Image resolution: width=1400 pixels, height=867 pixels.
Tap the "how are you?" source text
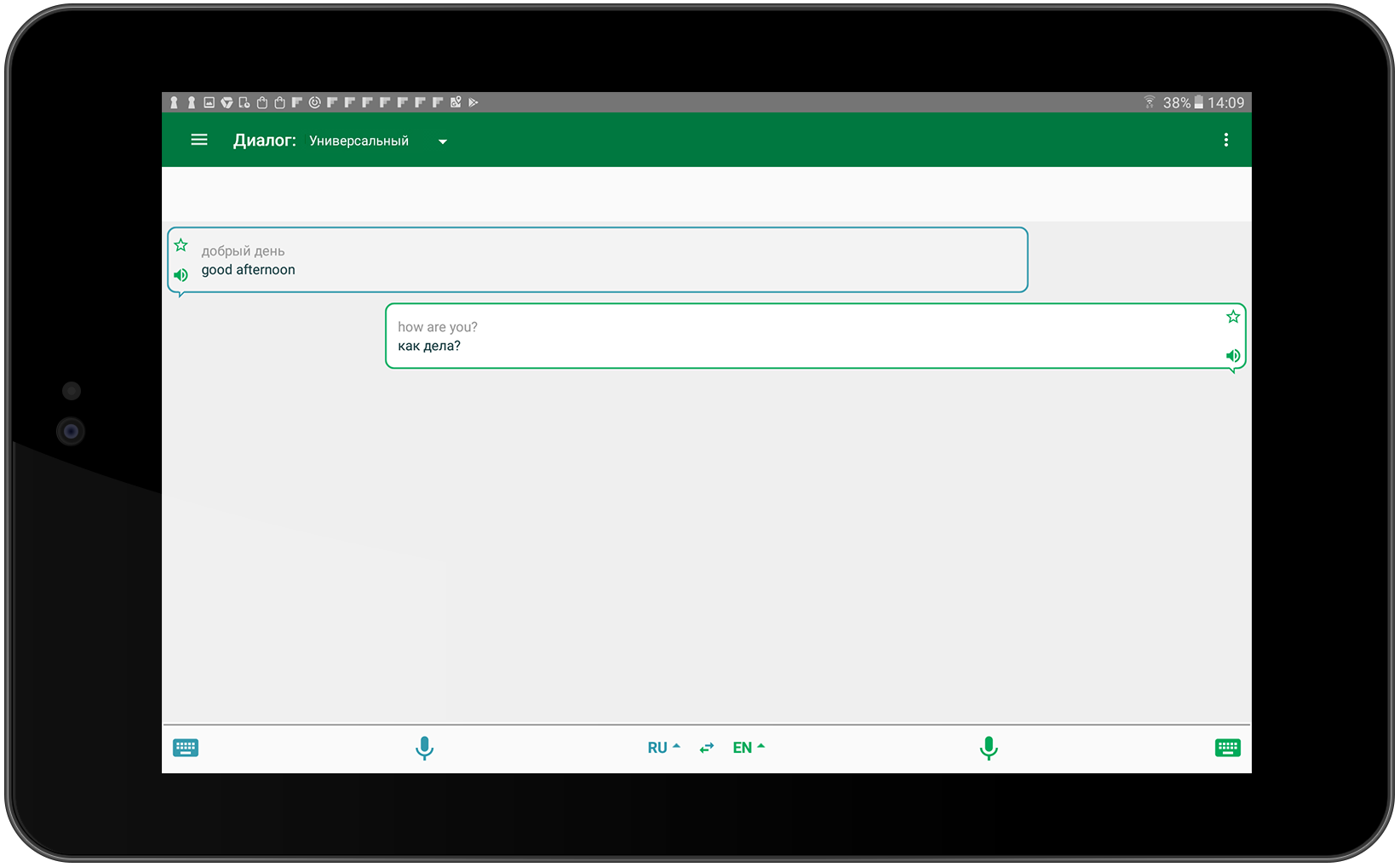[438, 327]
